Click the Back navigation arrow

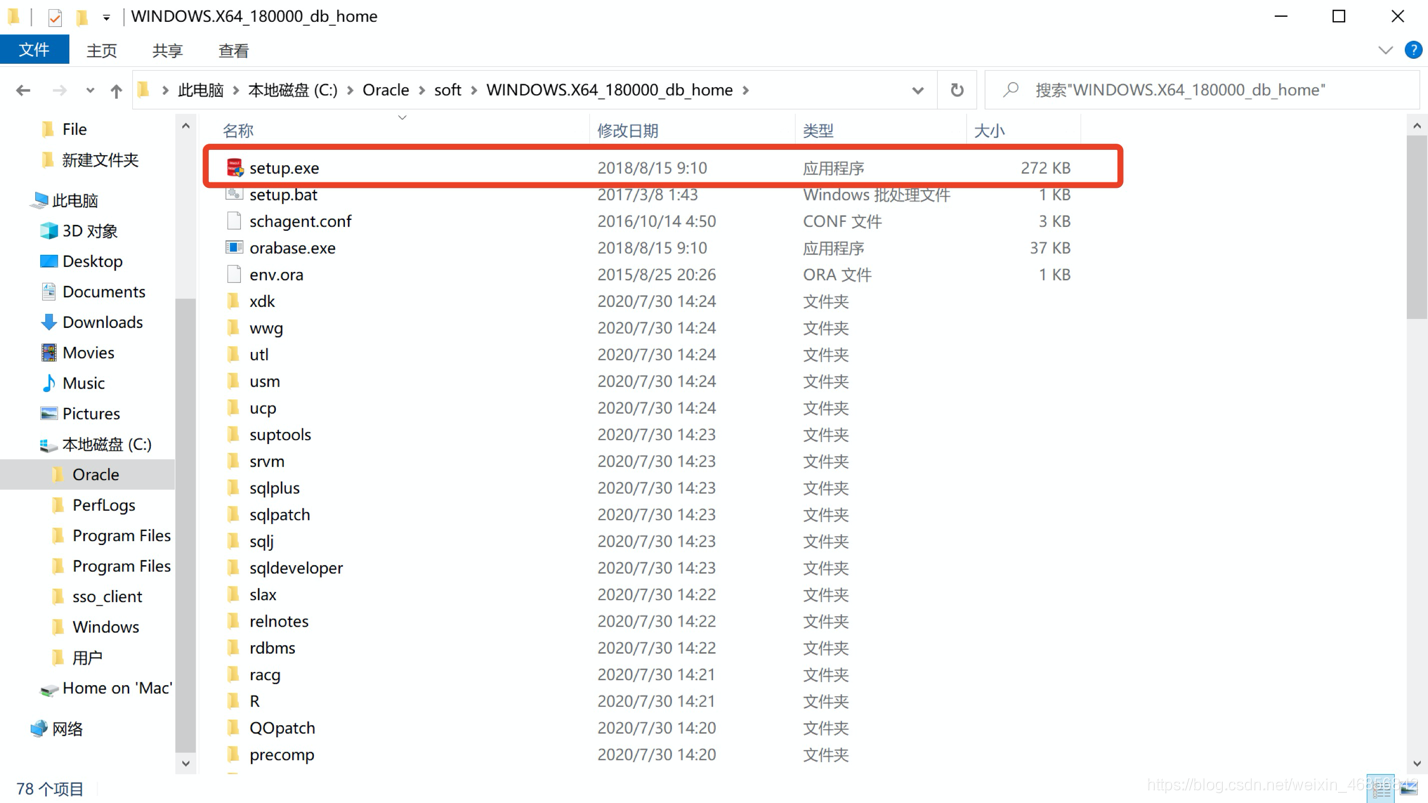pos(23,90)
